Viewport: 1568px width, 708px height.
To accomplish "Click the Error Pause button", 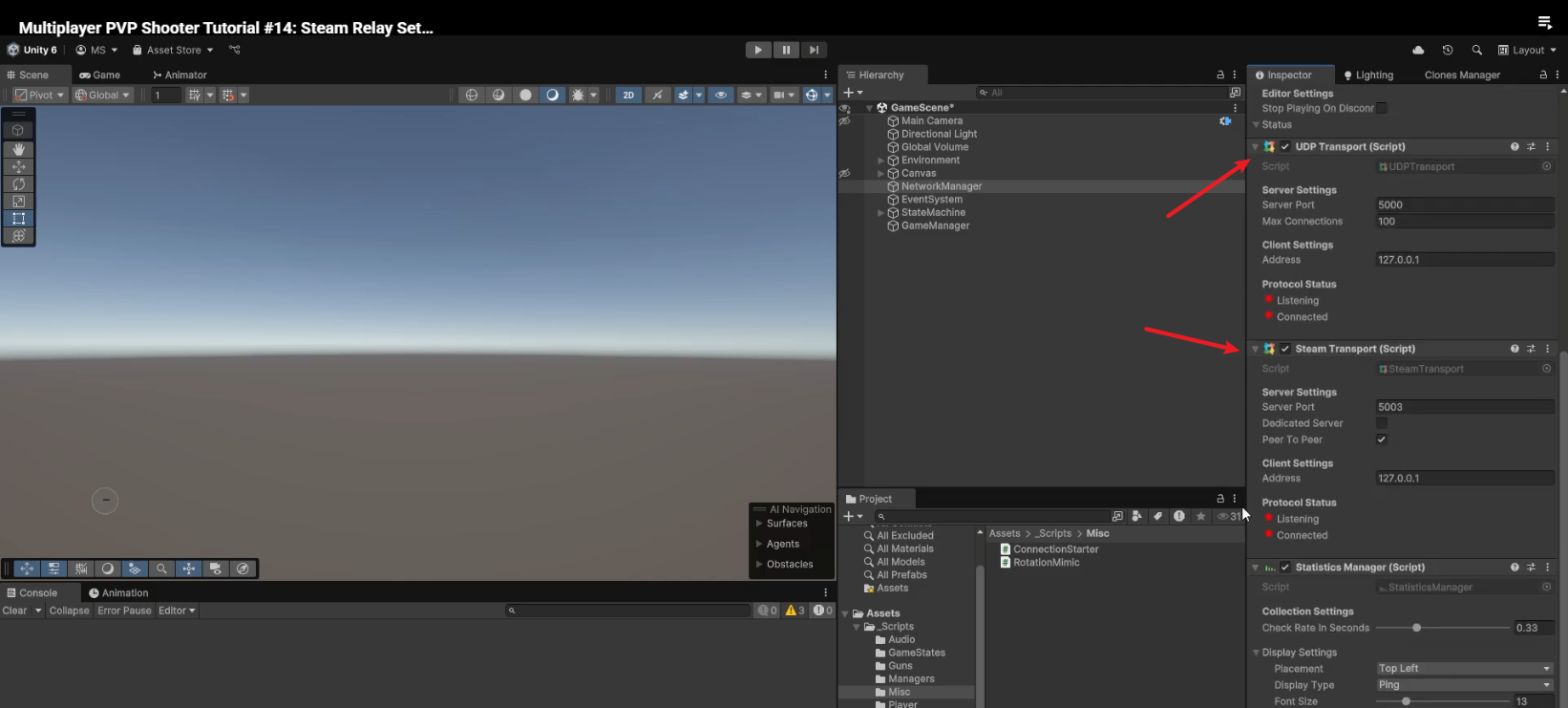I will point(124,611).
